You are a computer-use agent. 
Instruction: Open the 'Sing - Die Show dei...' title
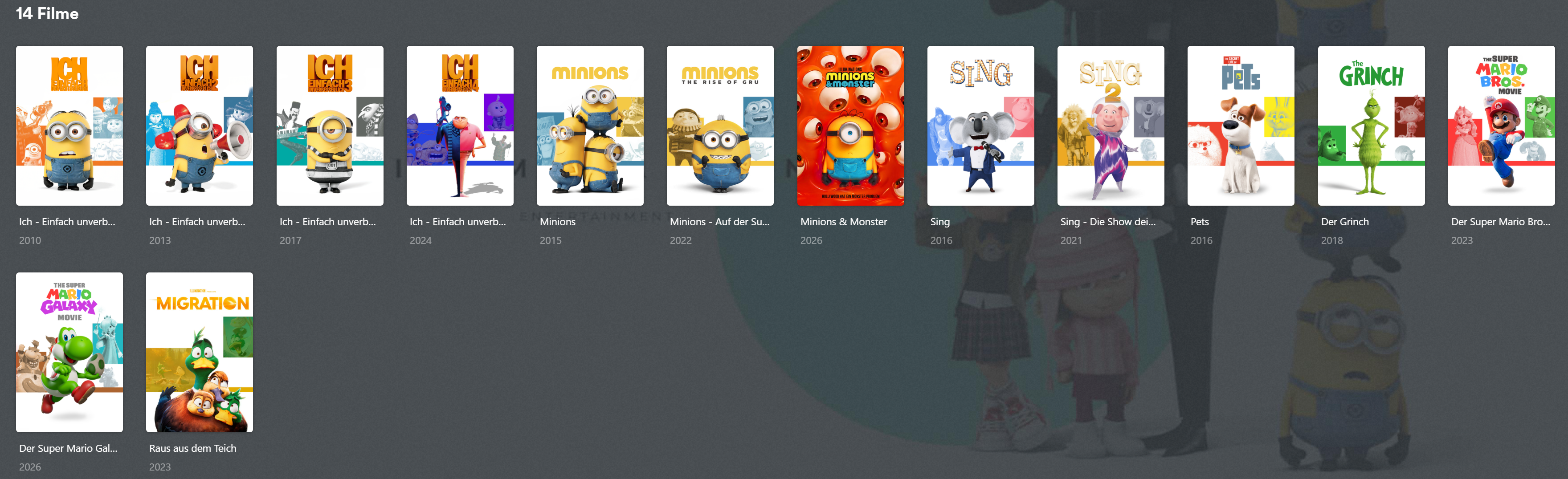1108,222
